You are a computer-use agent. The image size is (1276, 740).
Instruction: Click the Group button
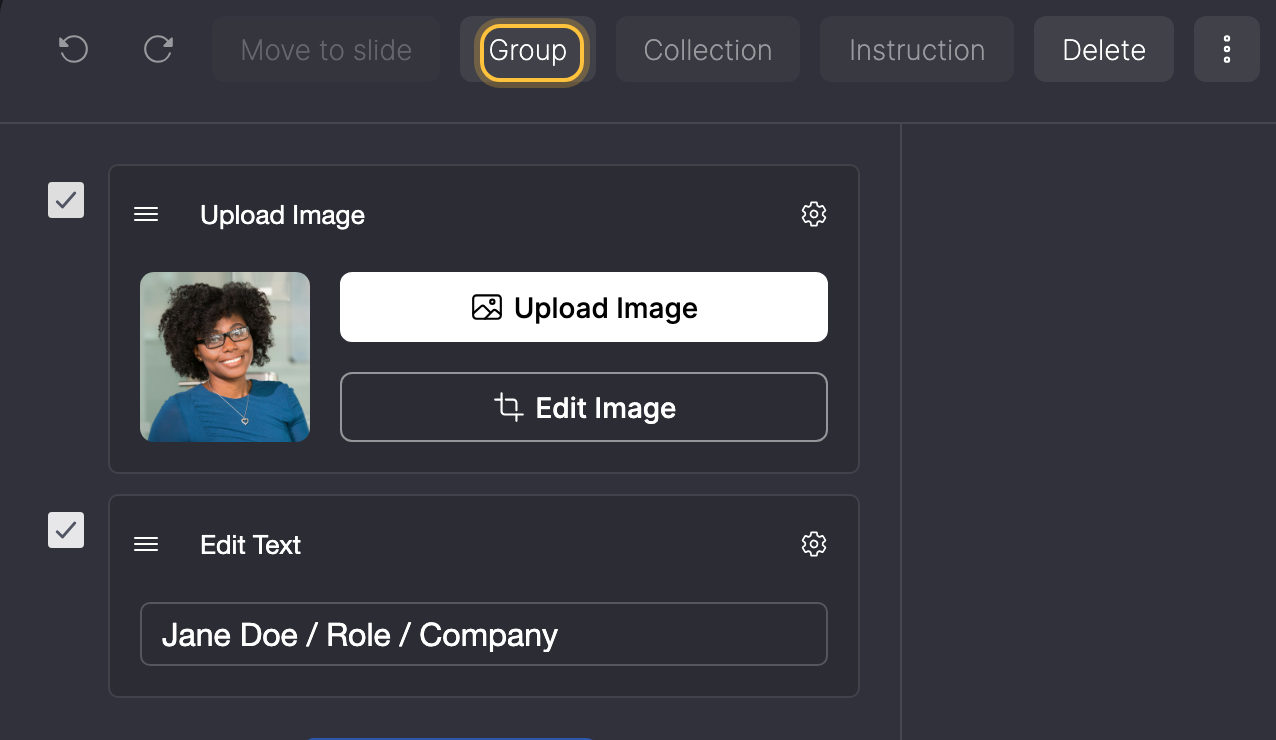(x=528, y=50)
